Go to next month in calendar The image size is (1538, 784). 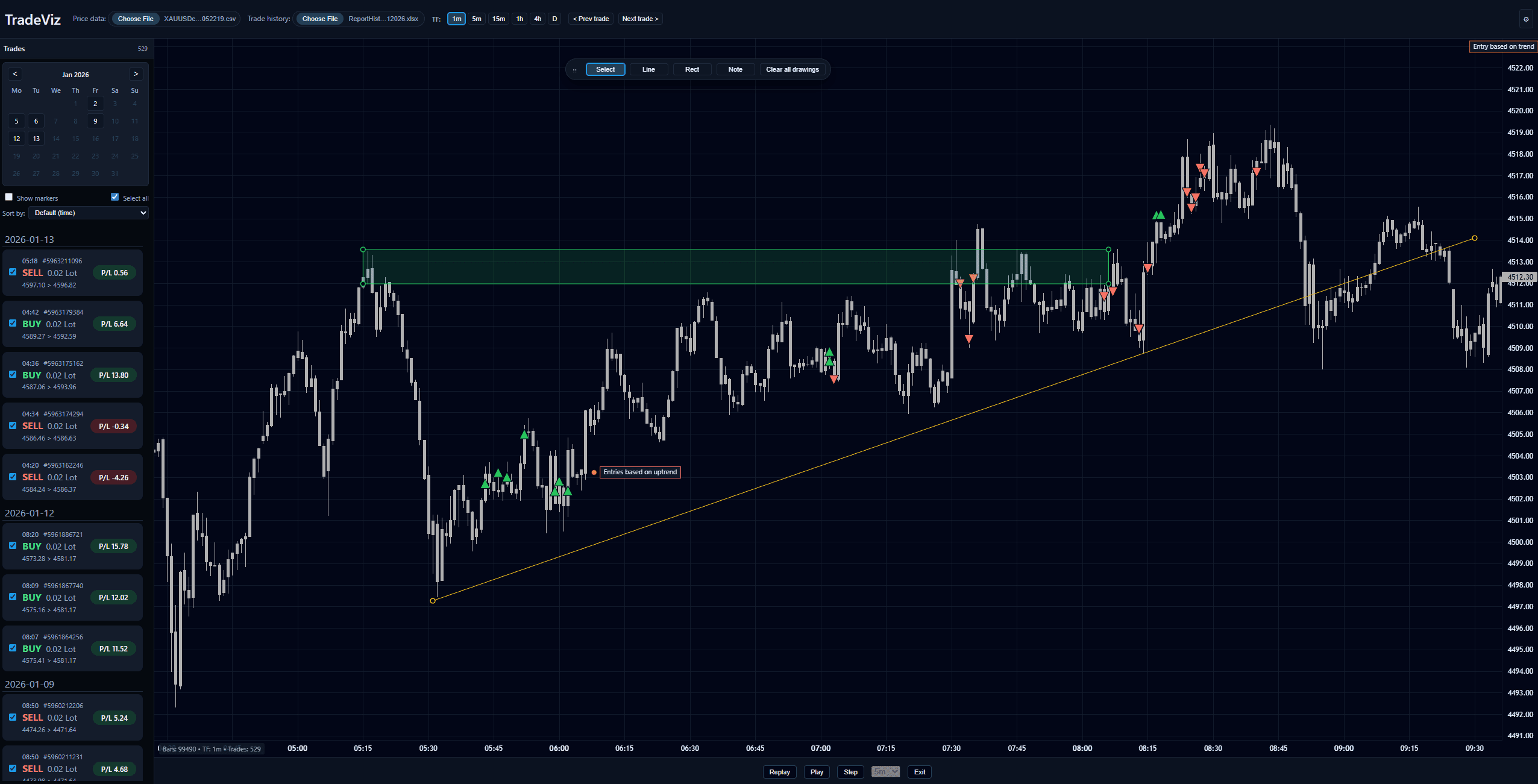point(136,74)
